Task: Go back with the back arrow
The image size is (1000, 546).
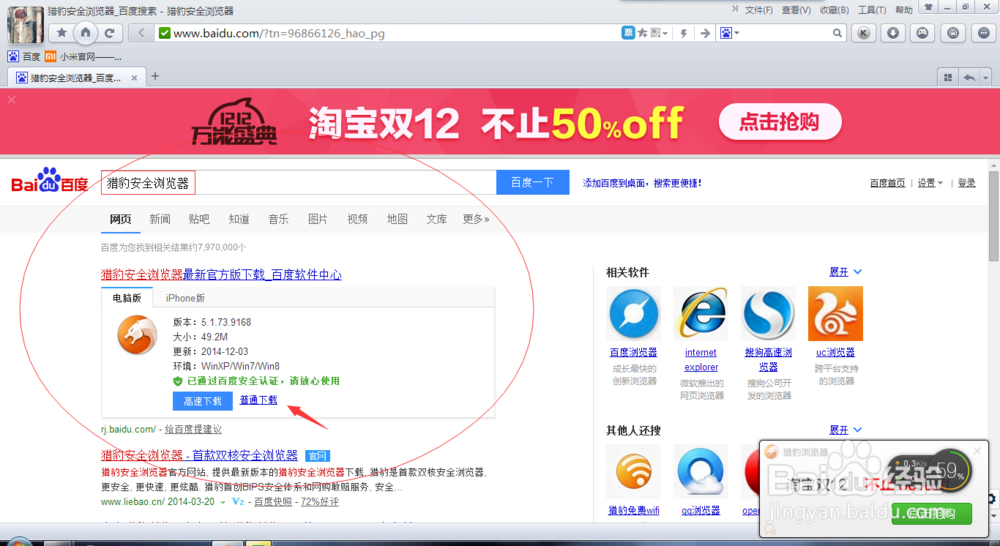Action: 141,33
